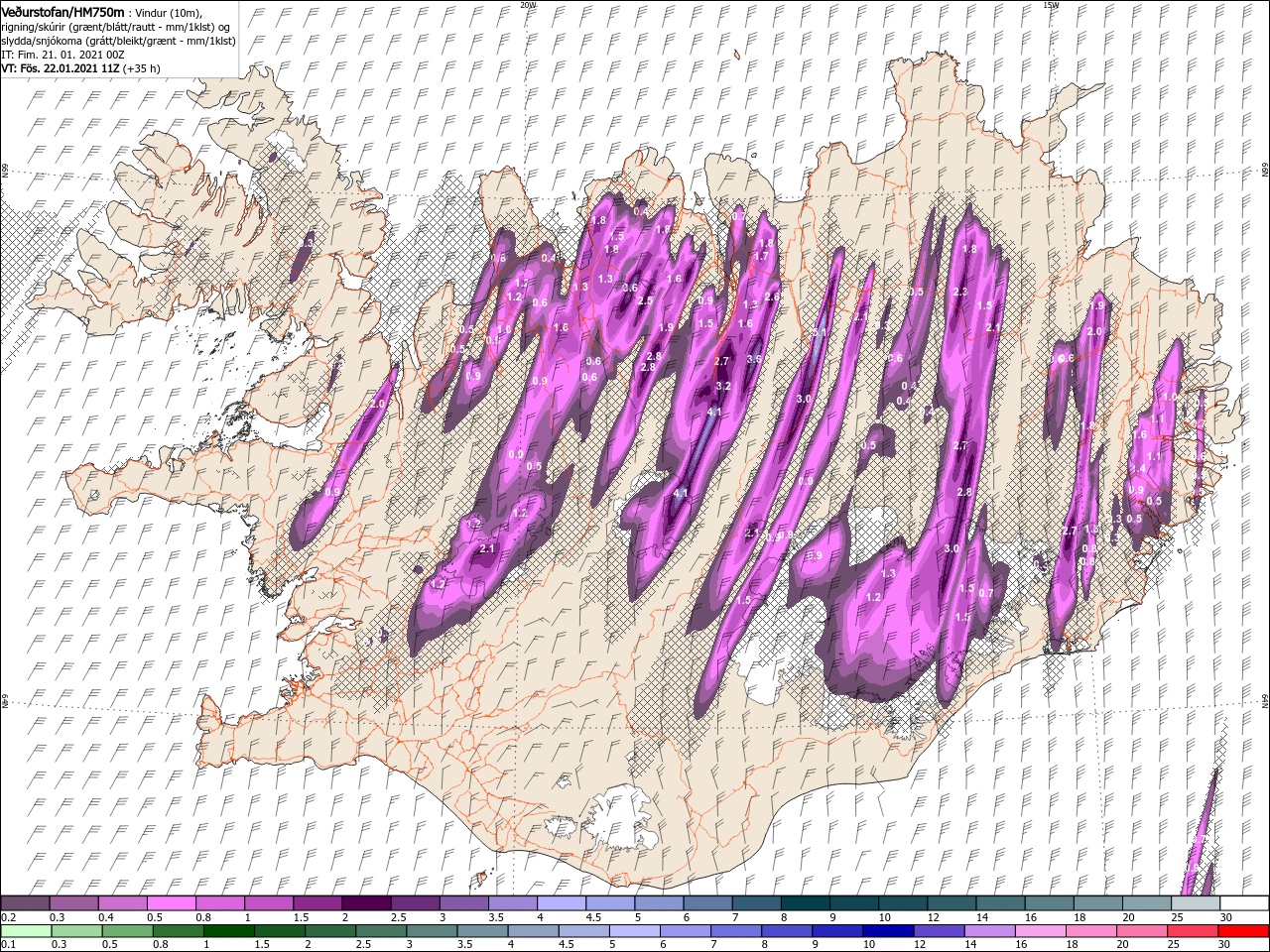Click the pale gray swatch labeled 25
The width and height of the screenshot is (1270, 952).
[x=1195, y=903]
